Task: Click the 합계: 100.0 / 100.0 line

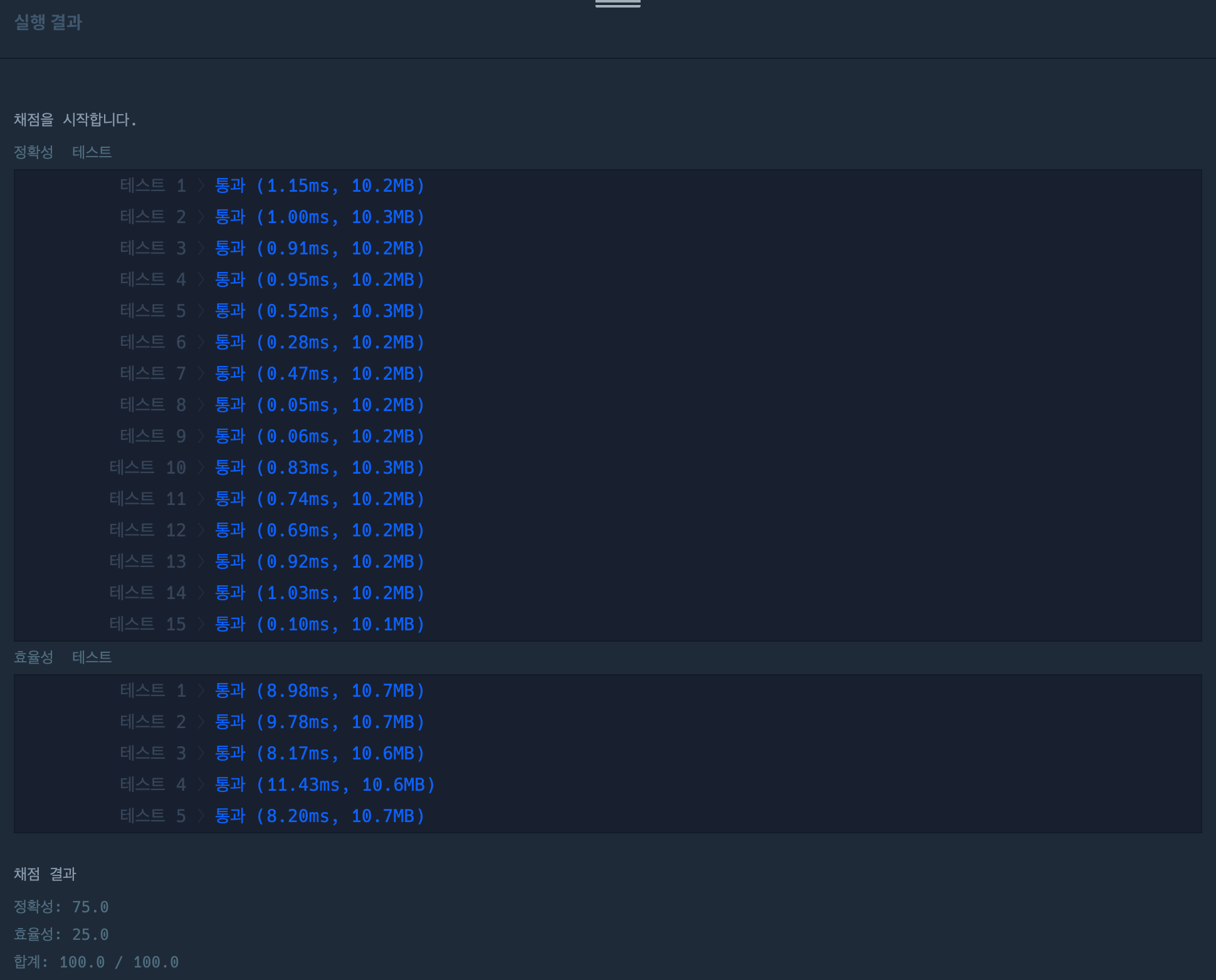Action: tap(97, 962)
